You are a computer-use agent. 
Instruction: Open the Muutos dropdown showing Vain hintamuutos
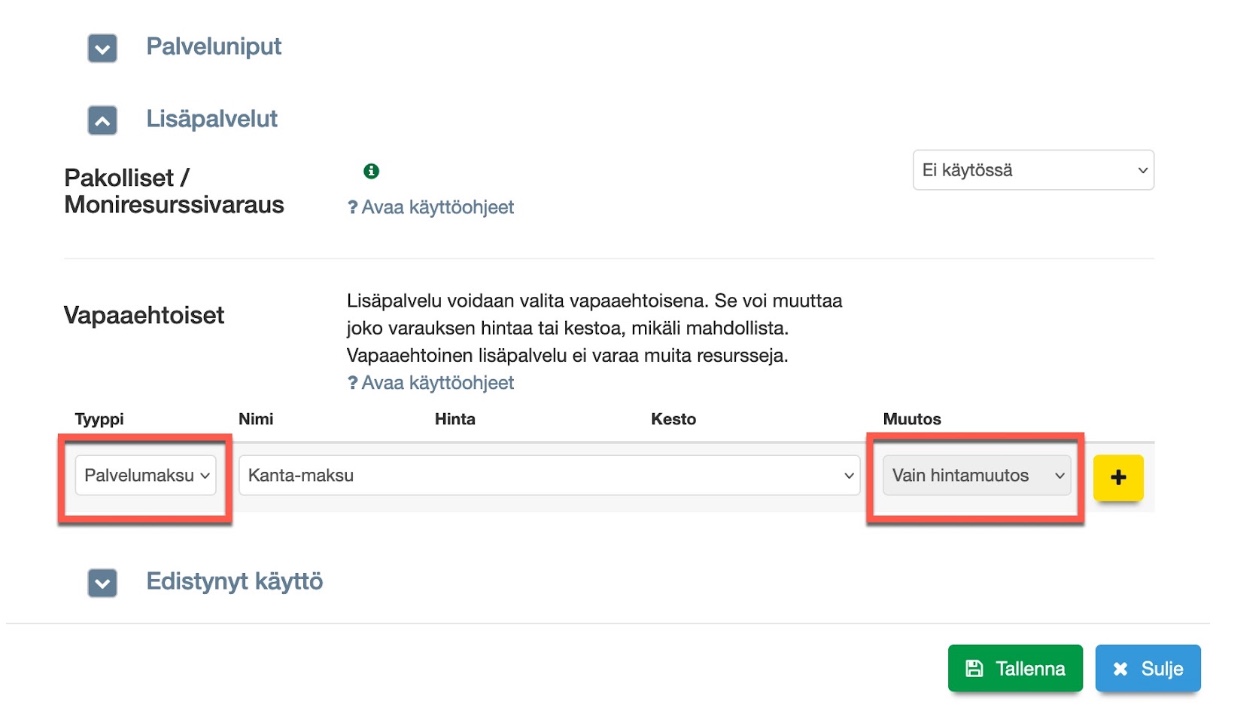coord(976,476)
